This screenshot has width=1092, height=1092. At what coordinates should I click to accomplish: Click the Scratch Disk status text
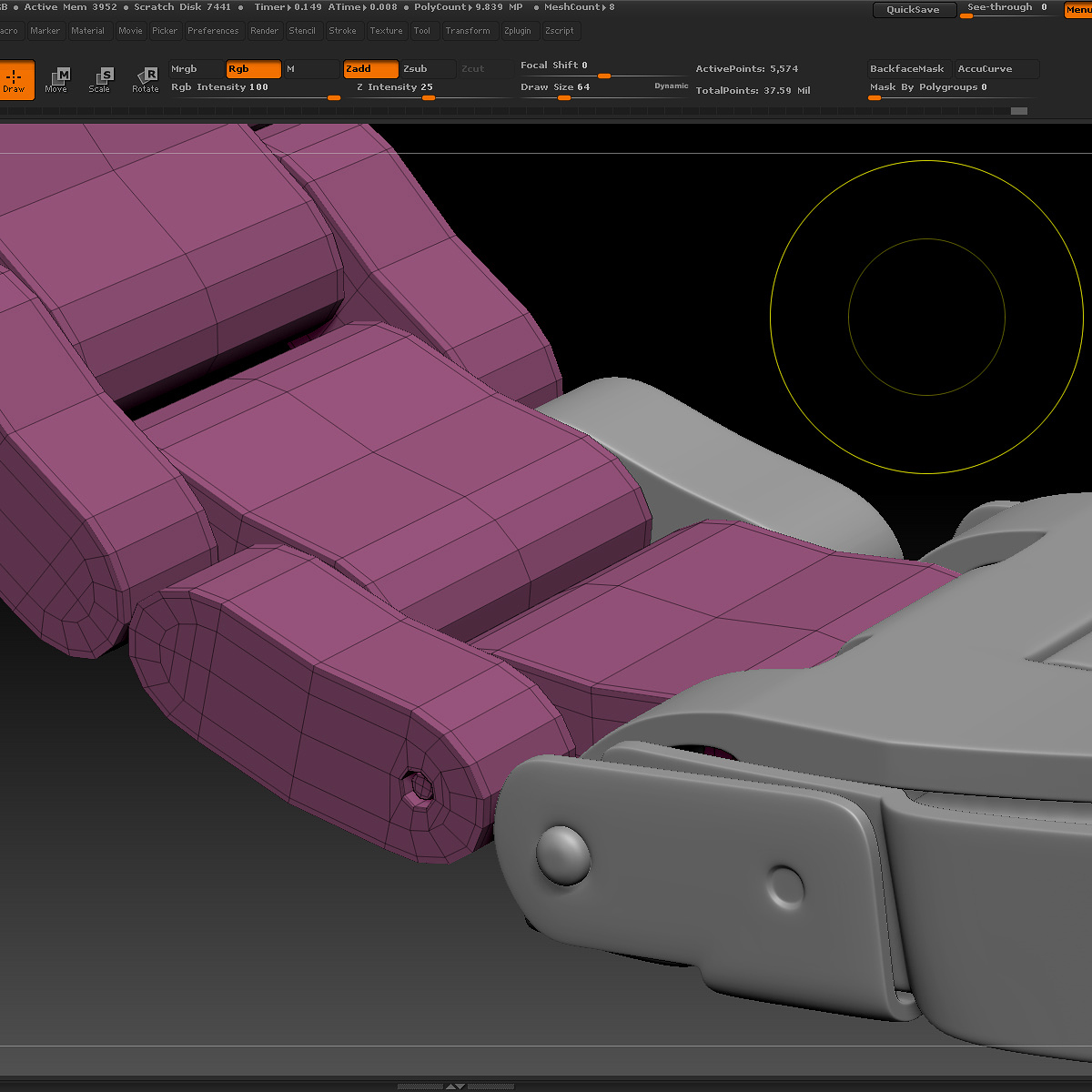(x=183, y=7)
